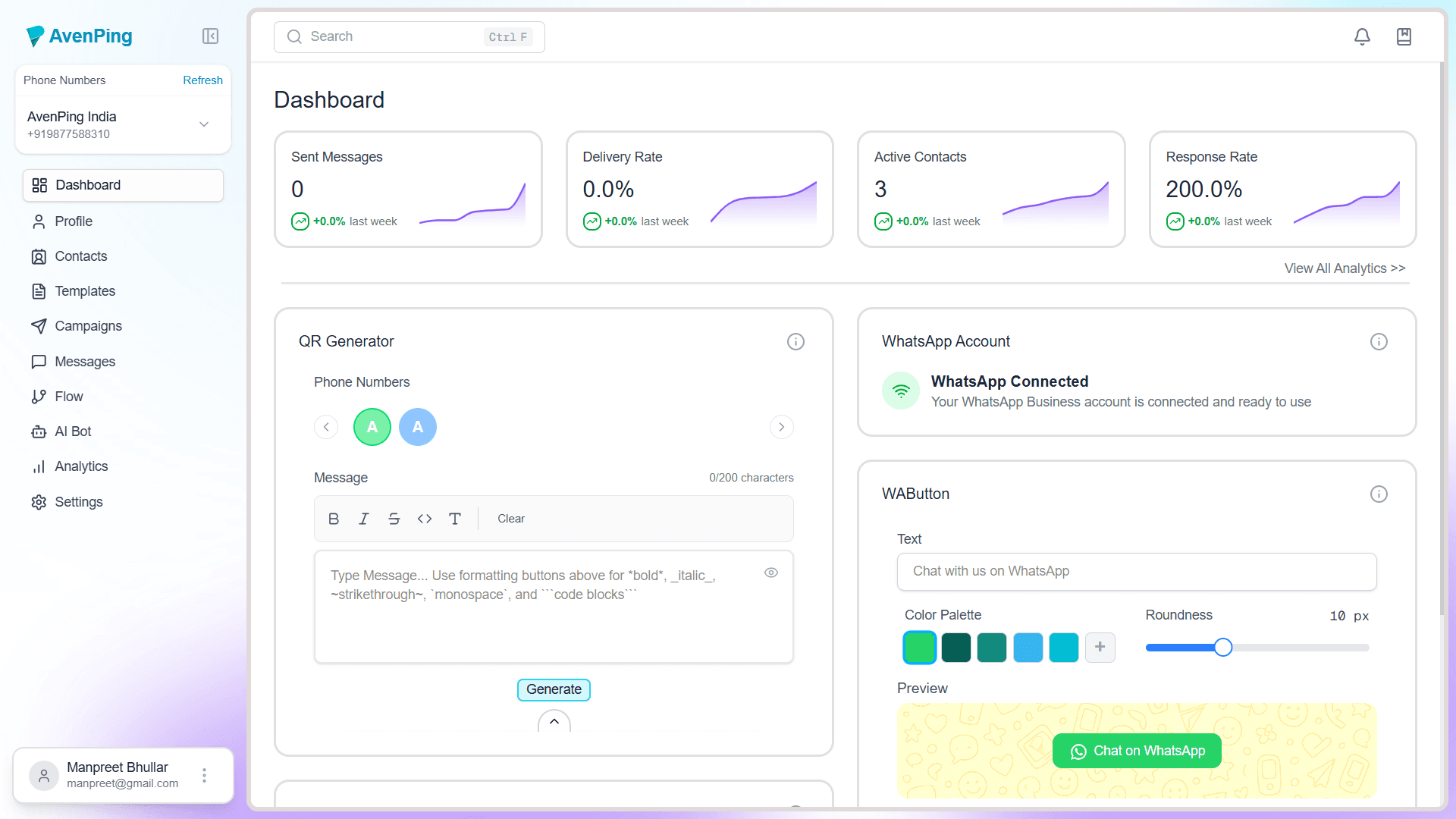Image resolution: width=1456 pixels, height=819 pixels.
Task: Follow View All Analytics link
Action: tap(1345, 268)
